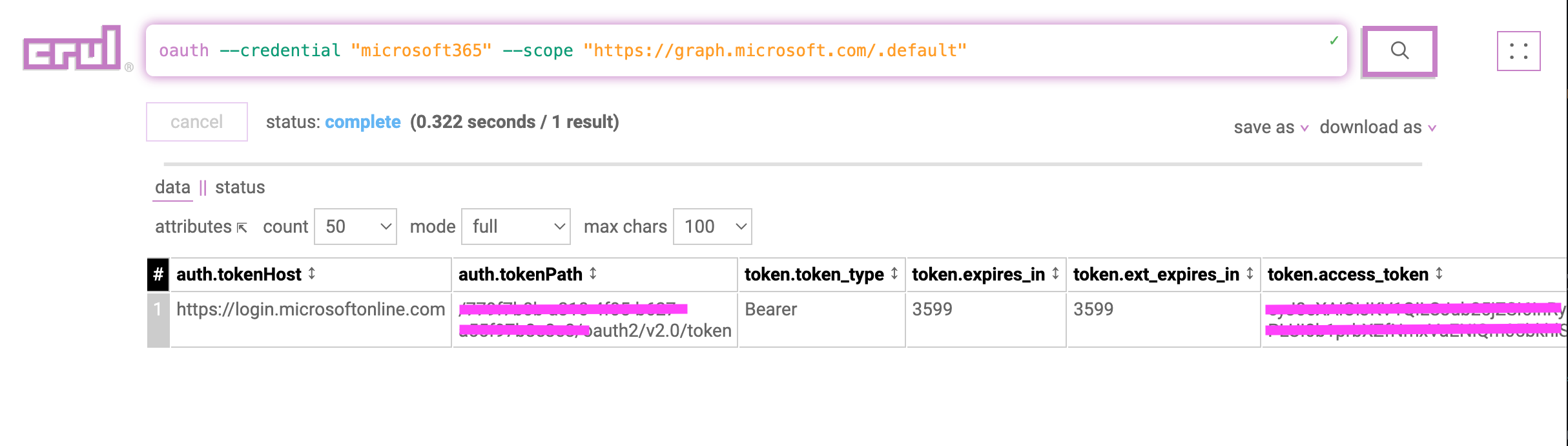
Task: Expand the download as menu
Action: [1377, 127]
